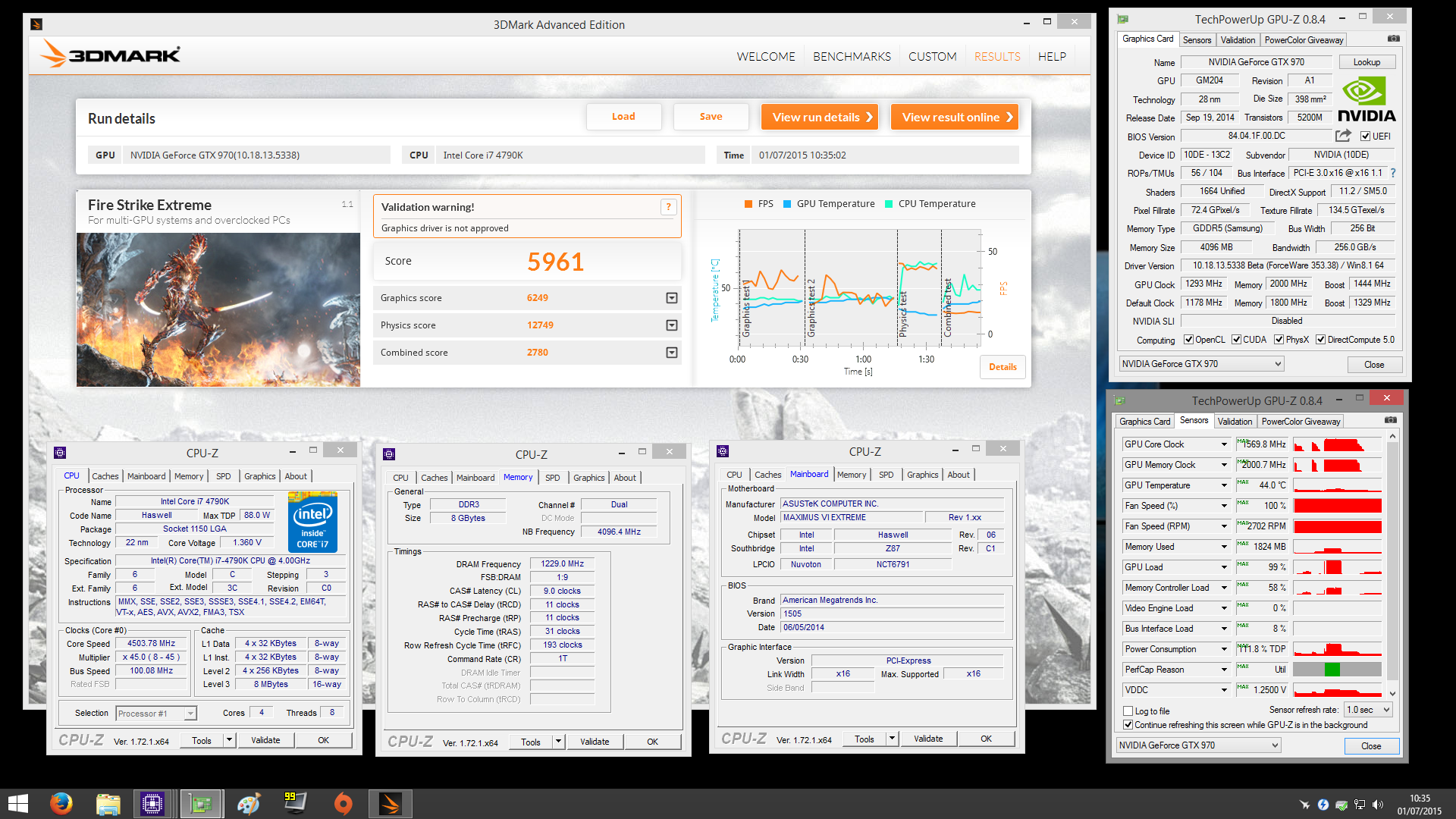Click the upper GPU-Z title bar icon
The width and height of the screenshot is (1456, 819).
(x=1123, y=19)
